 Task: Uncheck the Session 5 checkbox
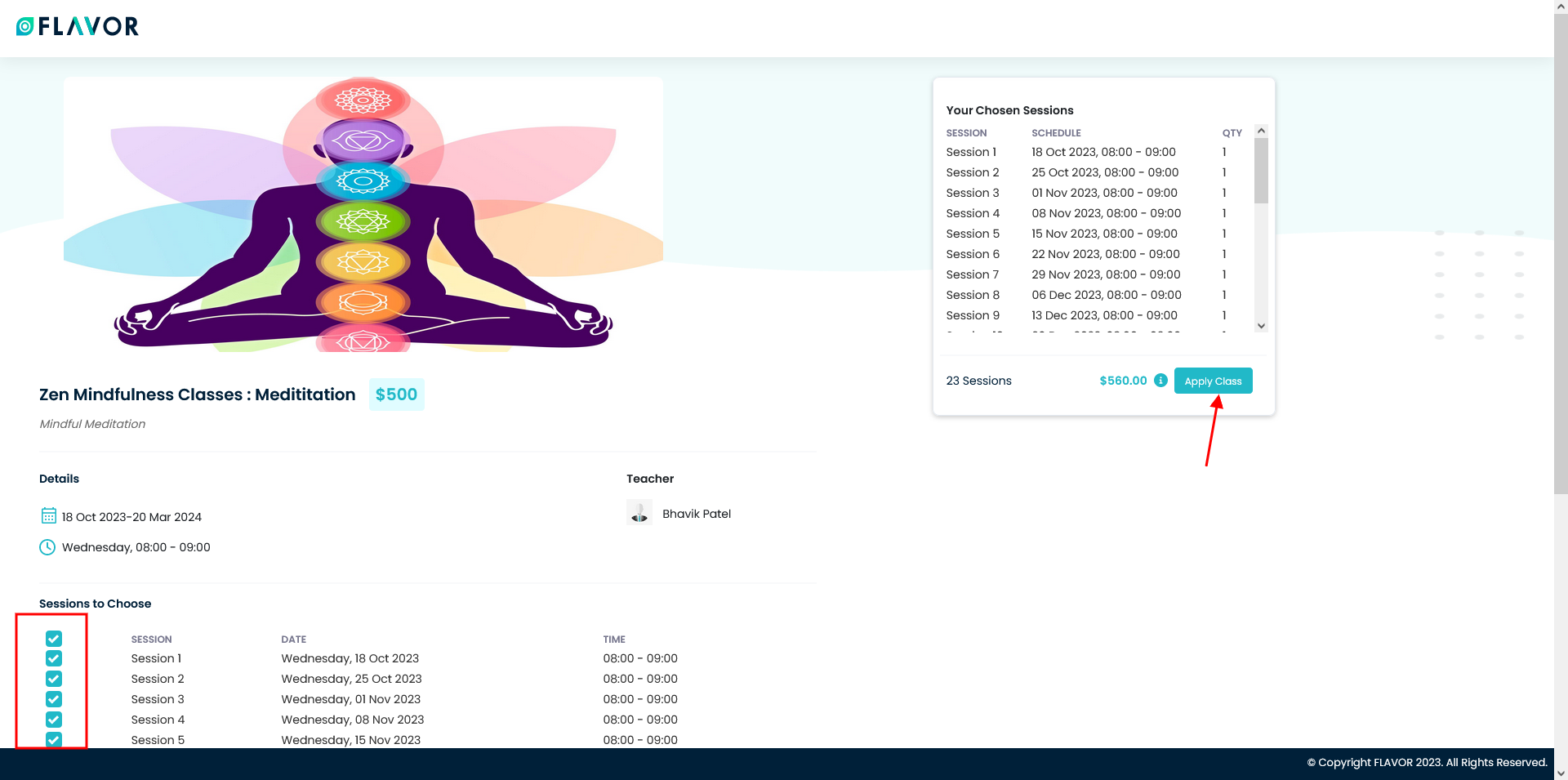[54, 740]
